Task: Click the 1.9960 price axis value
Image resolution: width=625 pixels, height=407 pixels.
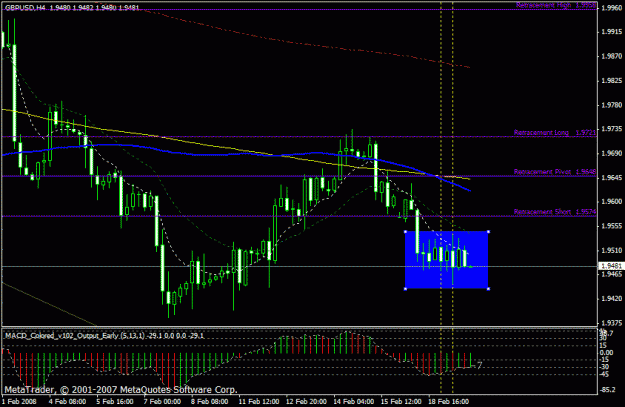Action: 611,8
